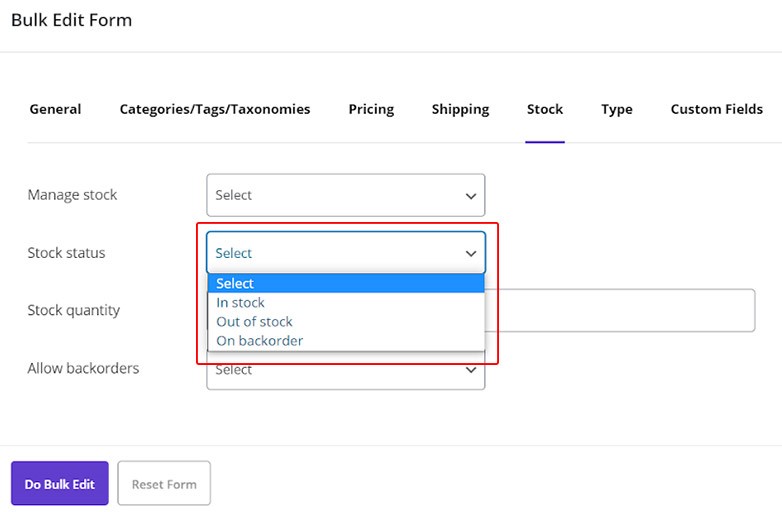Select On backorder from dropdown list
782x512 pixels.
(260, 340)
